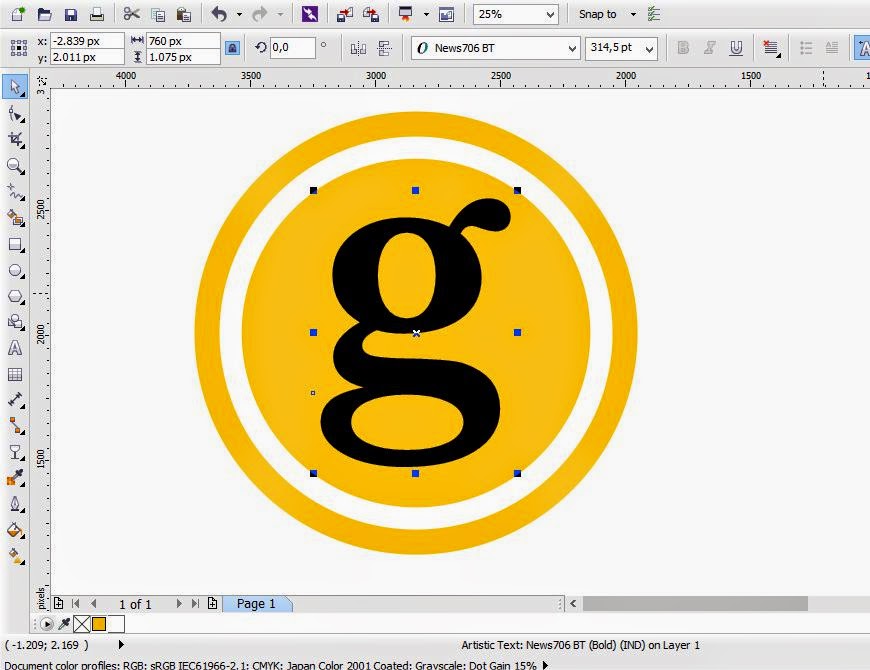The image size is (870, 670).
Task: Click the Open folder icon
Action: click(44, 14)
